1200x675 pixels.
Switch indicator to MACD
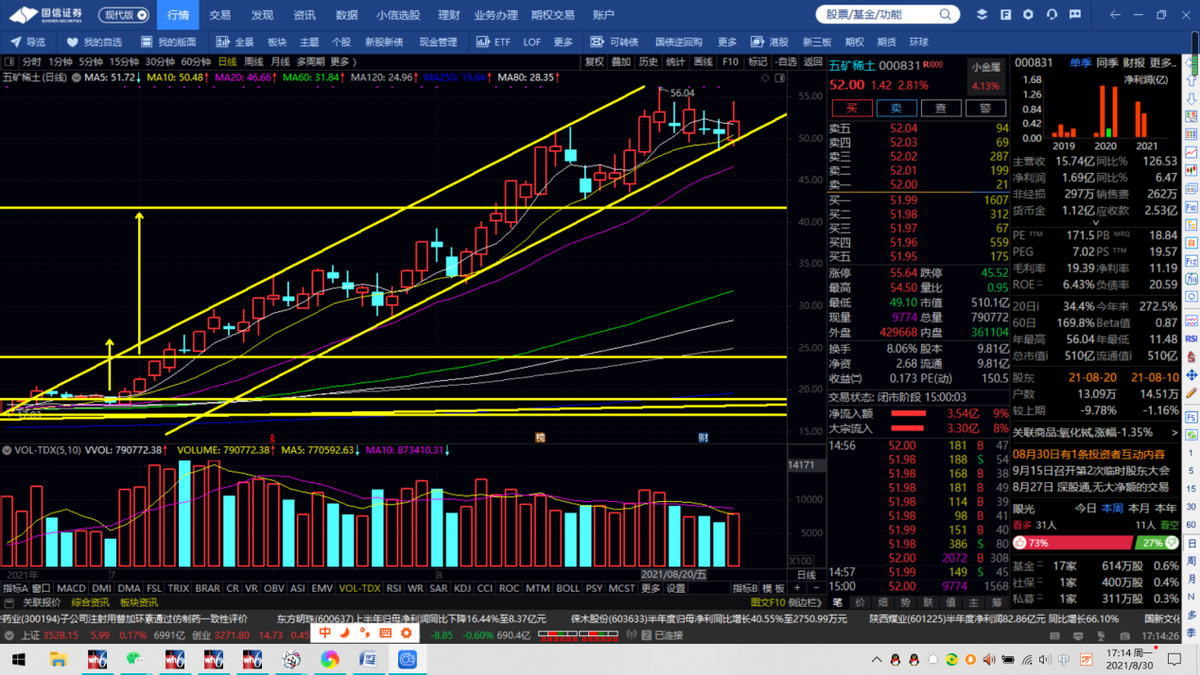coord(71,589)
